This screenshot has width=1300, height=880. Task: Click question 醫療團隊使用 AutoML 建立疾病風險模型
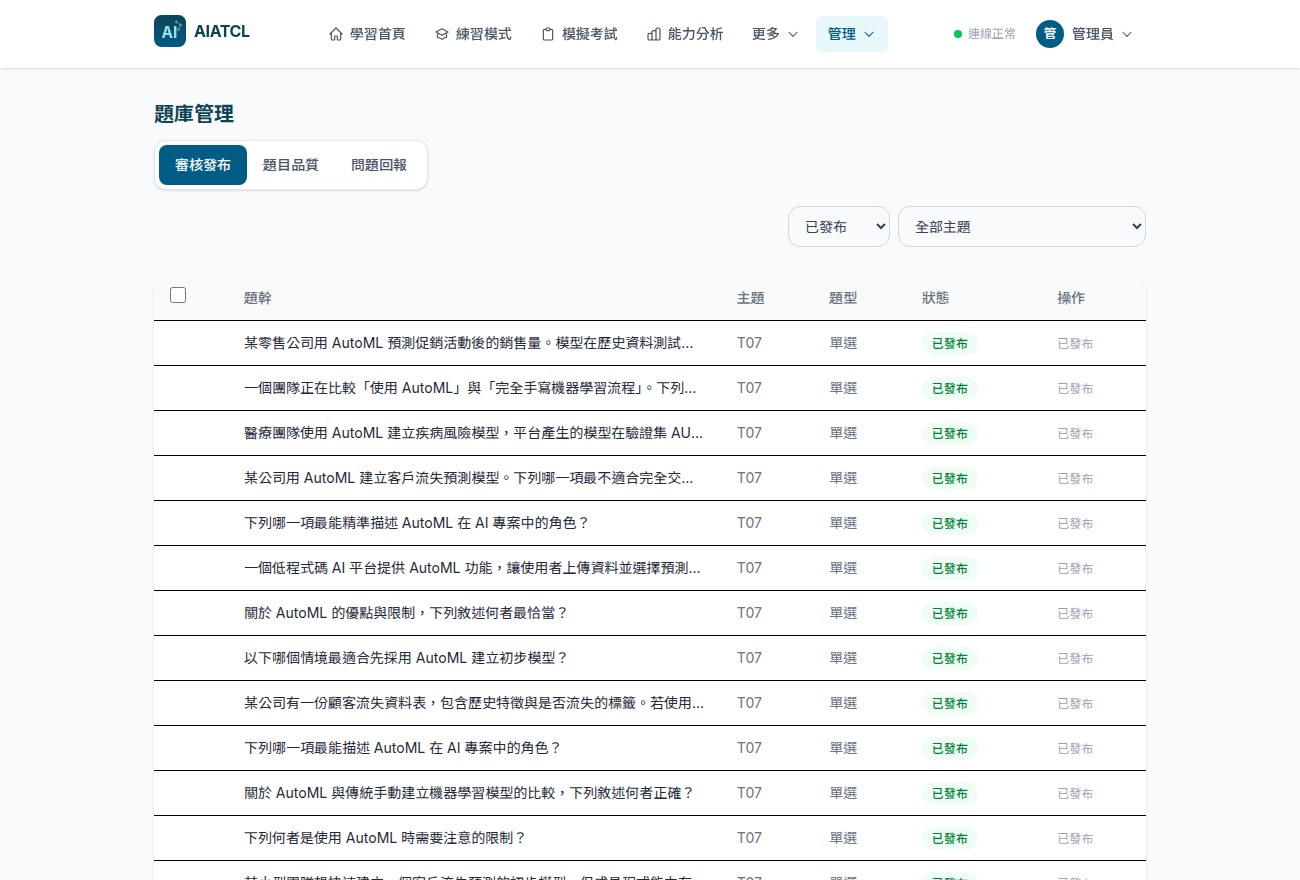(474, 433)
